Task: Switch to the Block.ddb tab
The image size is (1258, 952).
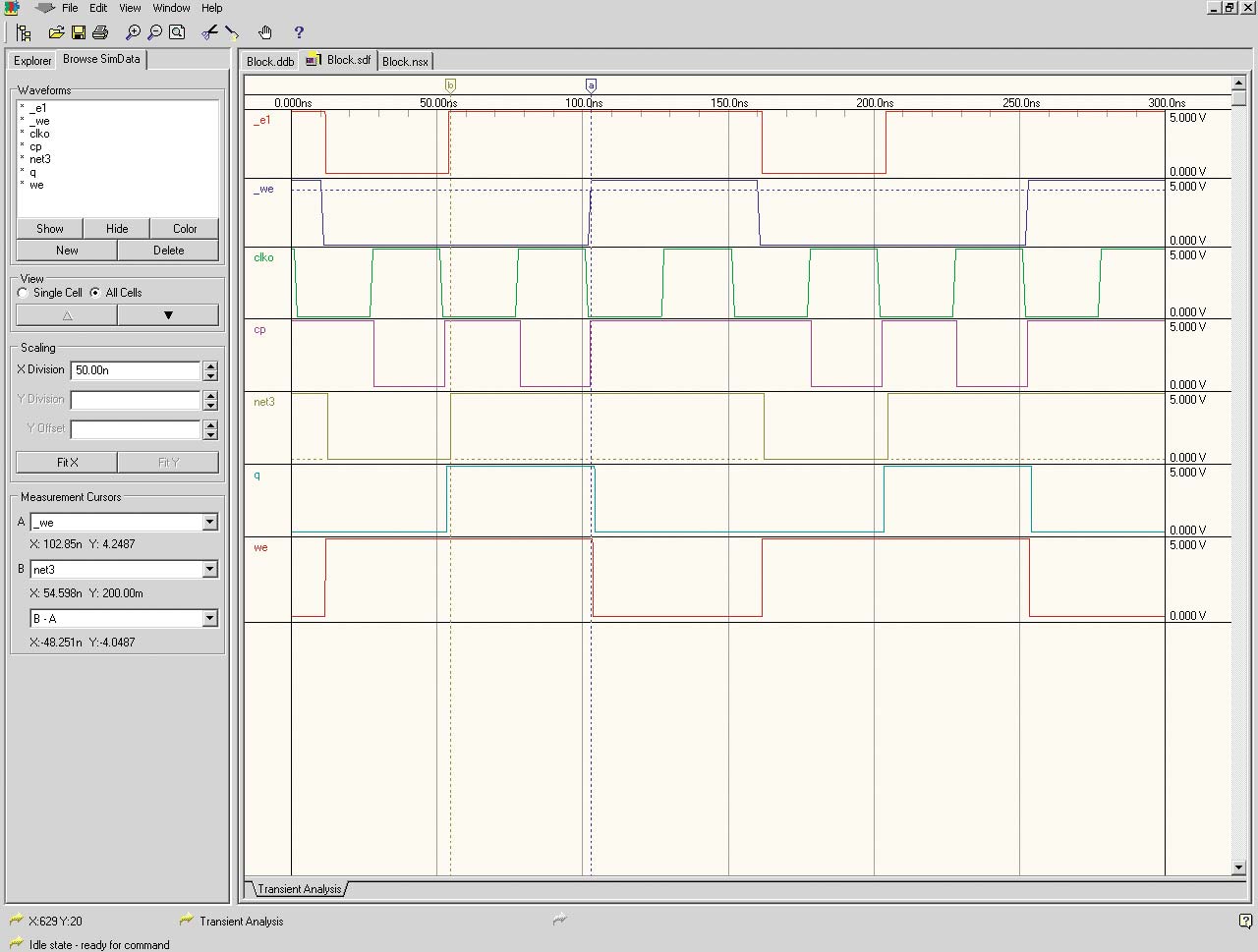Action: coord(270,61)
